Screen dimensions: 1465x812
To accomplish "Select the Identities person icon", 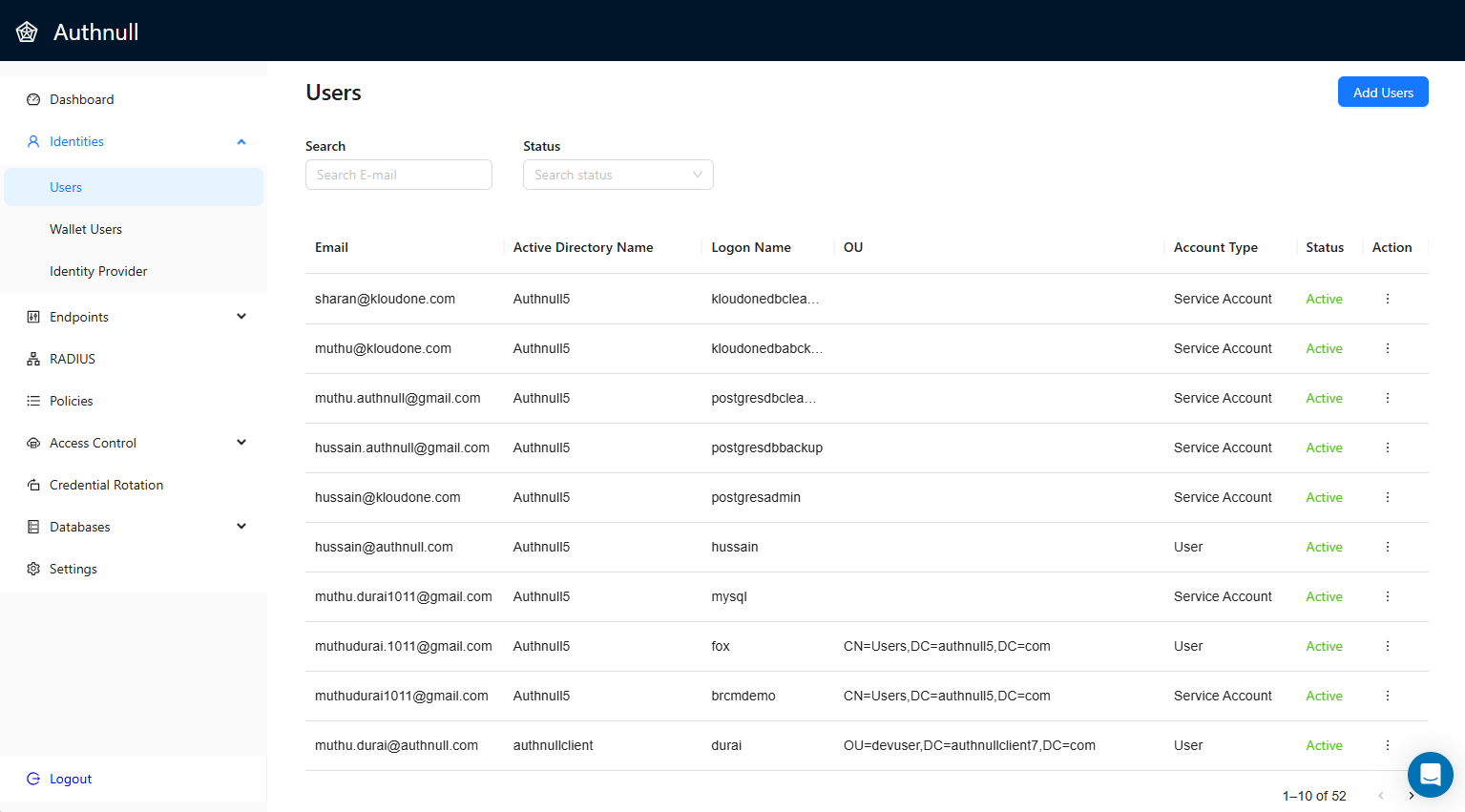I will point(33,141).
